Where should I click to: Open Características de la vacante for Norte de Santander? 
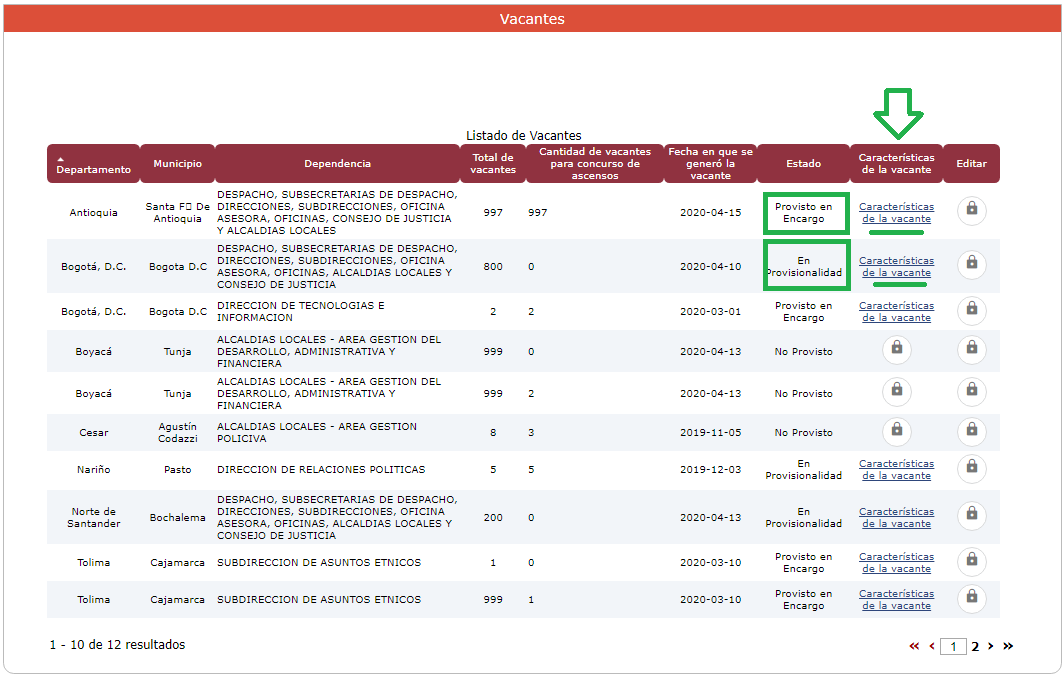896,516
